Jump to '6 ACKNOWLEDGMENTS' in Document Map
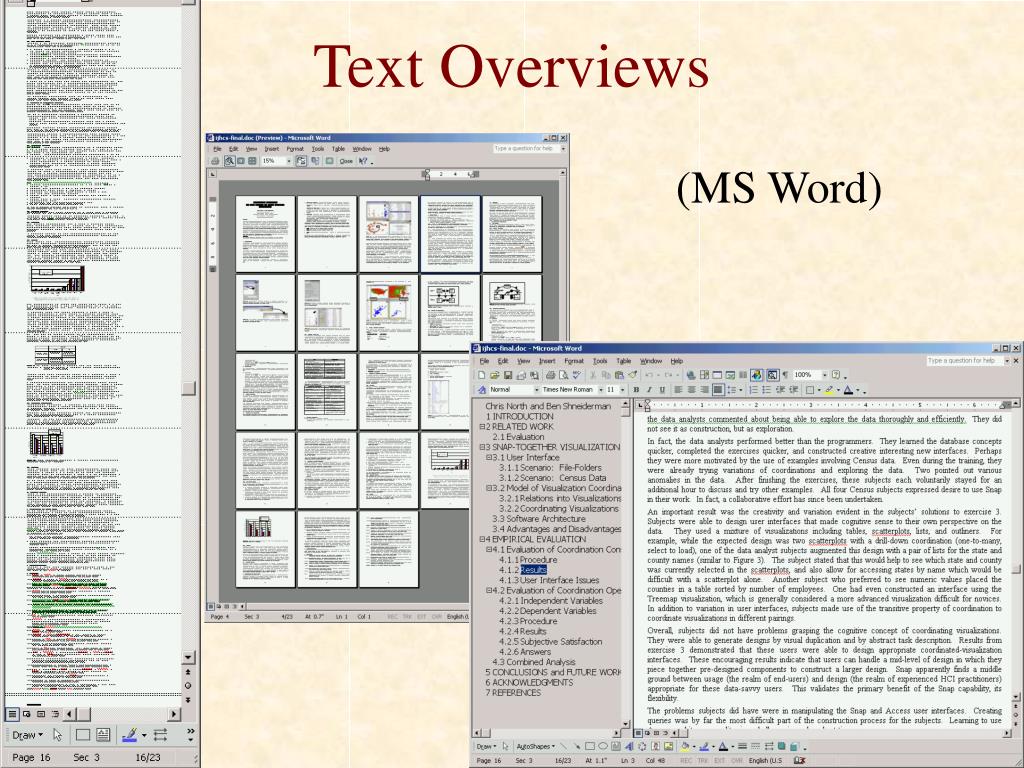Image resolution: width=1024 pixels, height=768 pixels. tap(529, 682)
